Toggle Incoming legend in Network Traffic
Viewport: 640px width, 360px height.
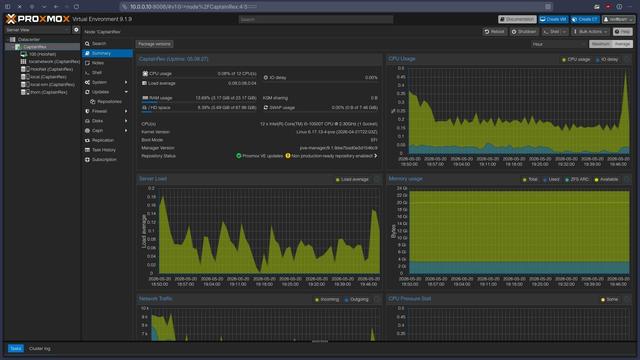pos(327,300)
